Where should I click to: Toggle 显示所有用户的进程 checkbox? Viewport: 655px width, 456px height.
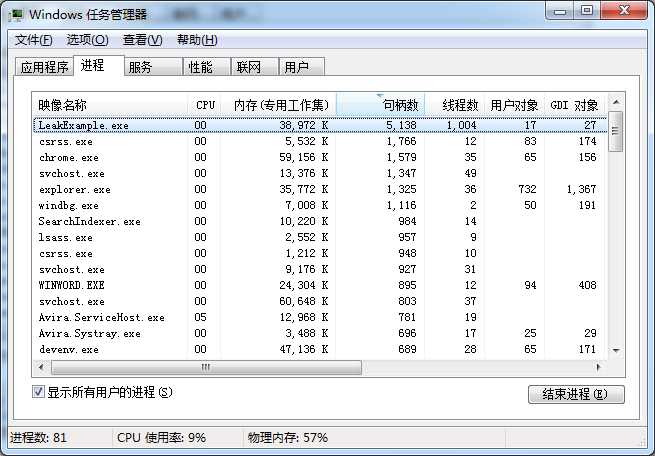38,392
